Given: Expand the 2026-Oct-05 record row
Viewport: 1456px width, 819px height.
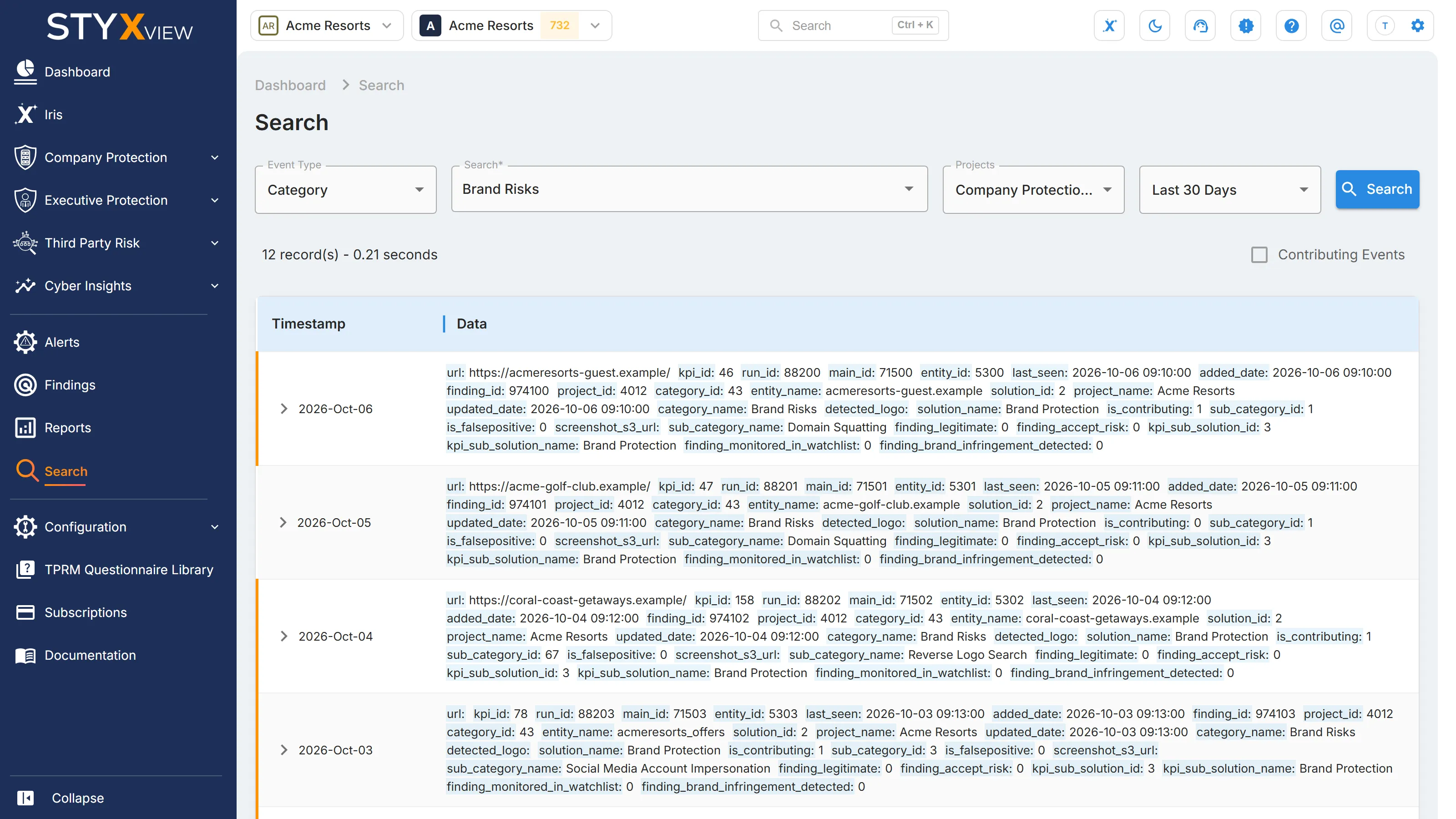Looking at the screenshot, I should 283,523.
